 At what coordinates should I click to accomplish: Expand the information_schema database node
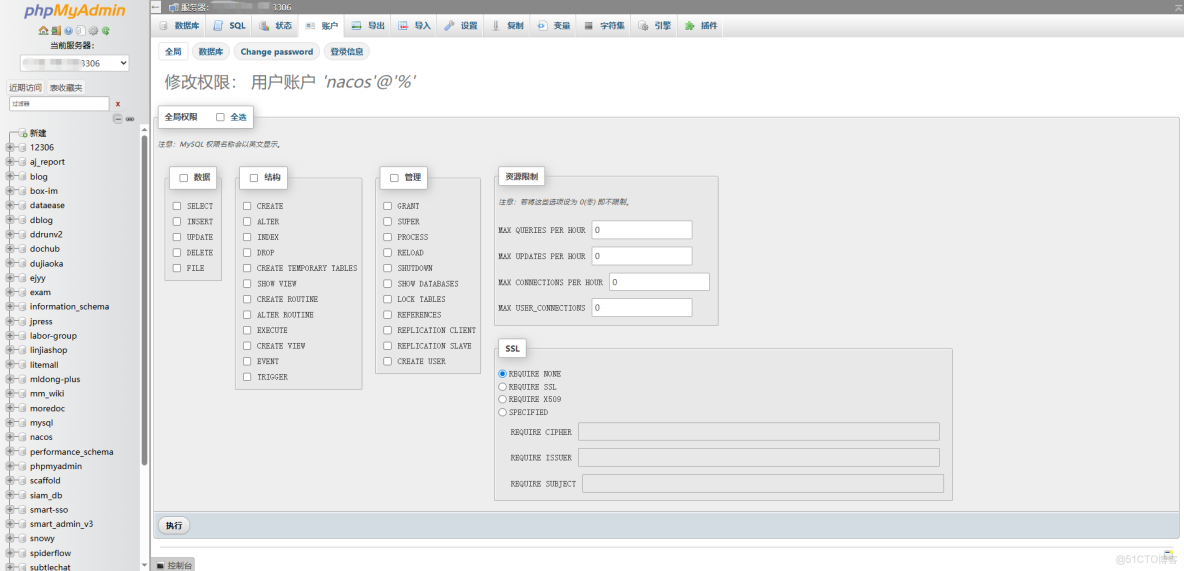[x=10, y=307]
